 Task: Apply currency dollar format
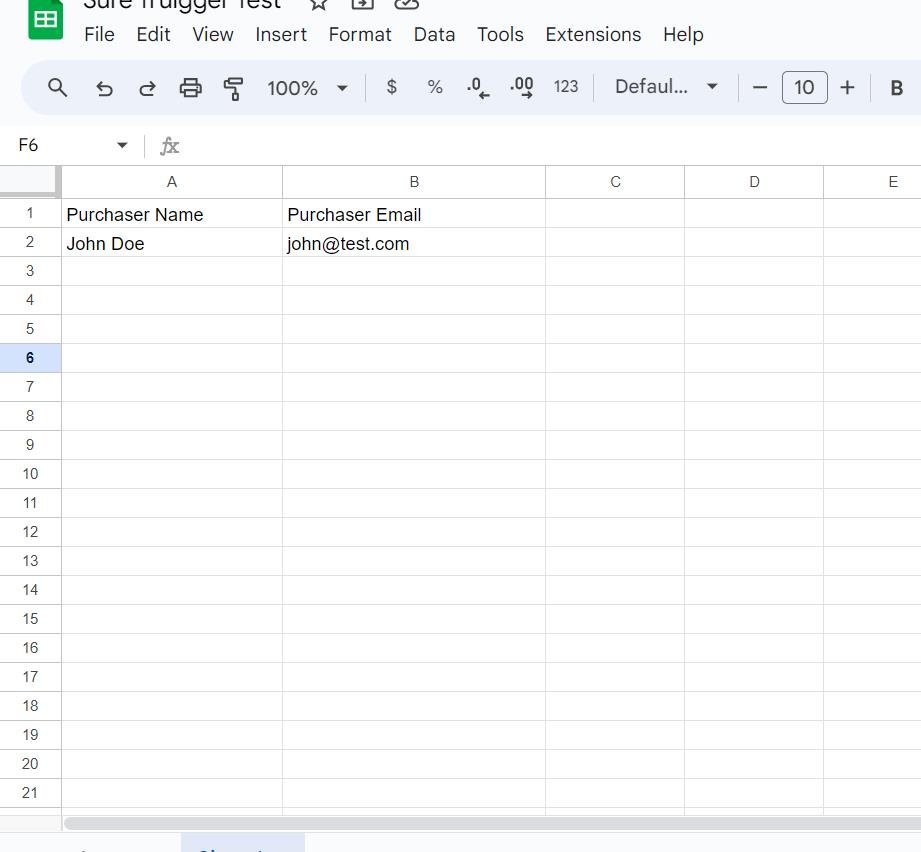pyautogui.click(x=391, y=87)
